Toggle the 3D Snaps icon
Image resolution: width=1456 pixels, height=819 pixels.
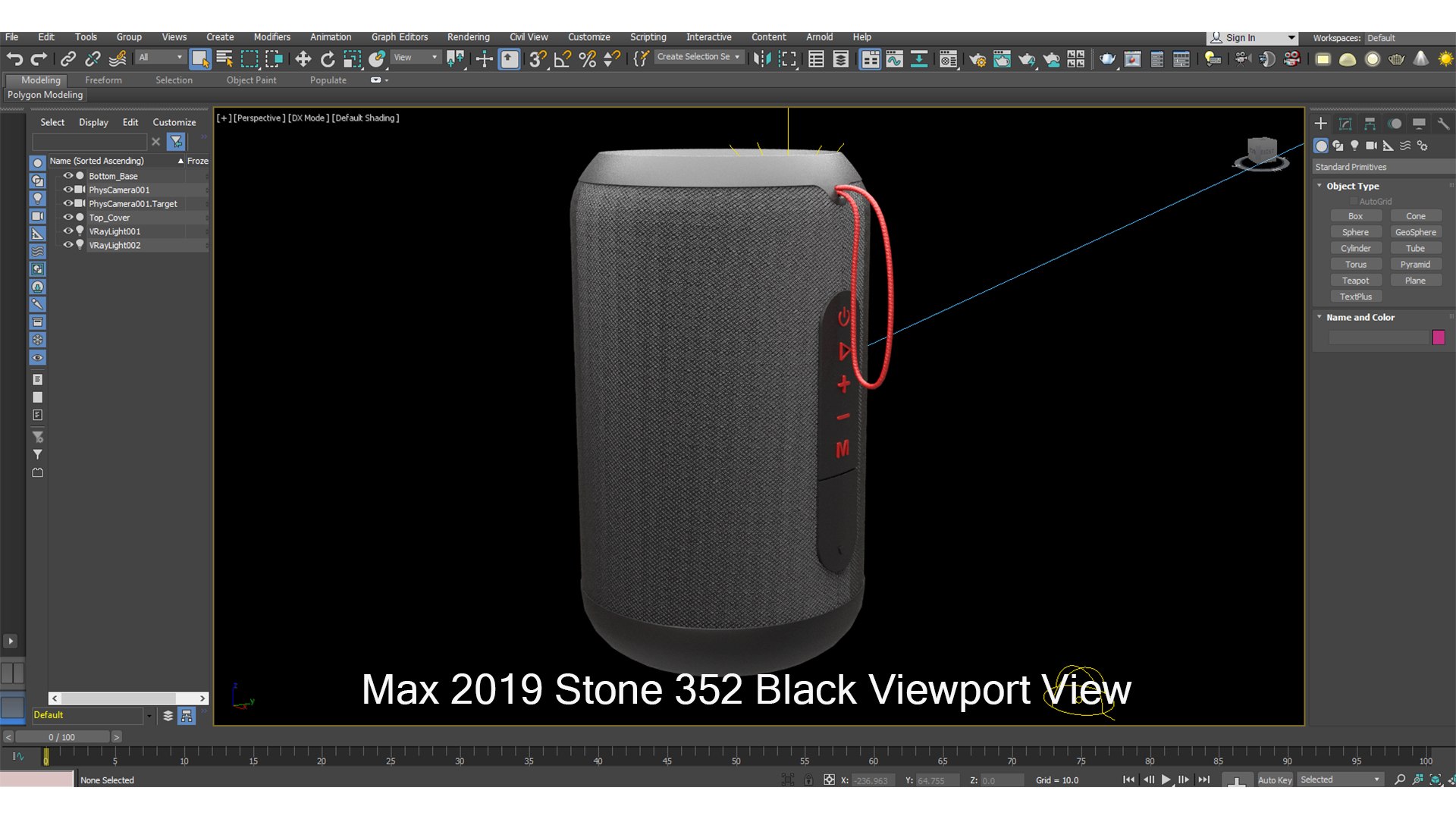[538, 58]
